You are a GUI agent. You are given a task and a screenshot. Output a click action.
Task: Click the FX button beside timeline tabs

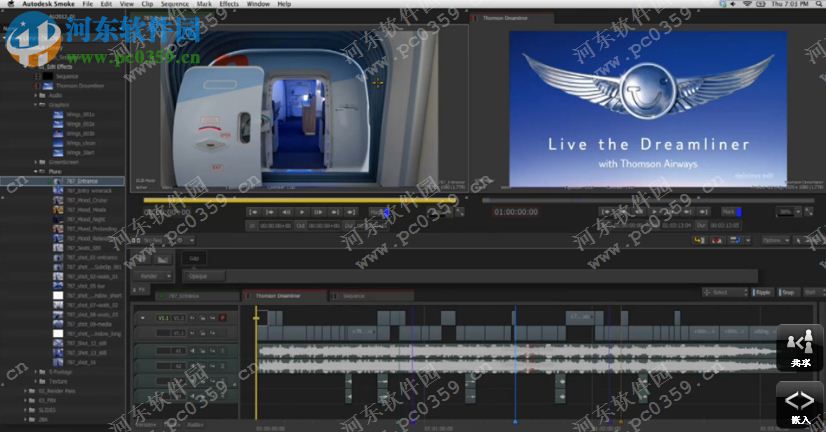point(141,290)
